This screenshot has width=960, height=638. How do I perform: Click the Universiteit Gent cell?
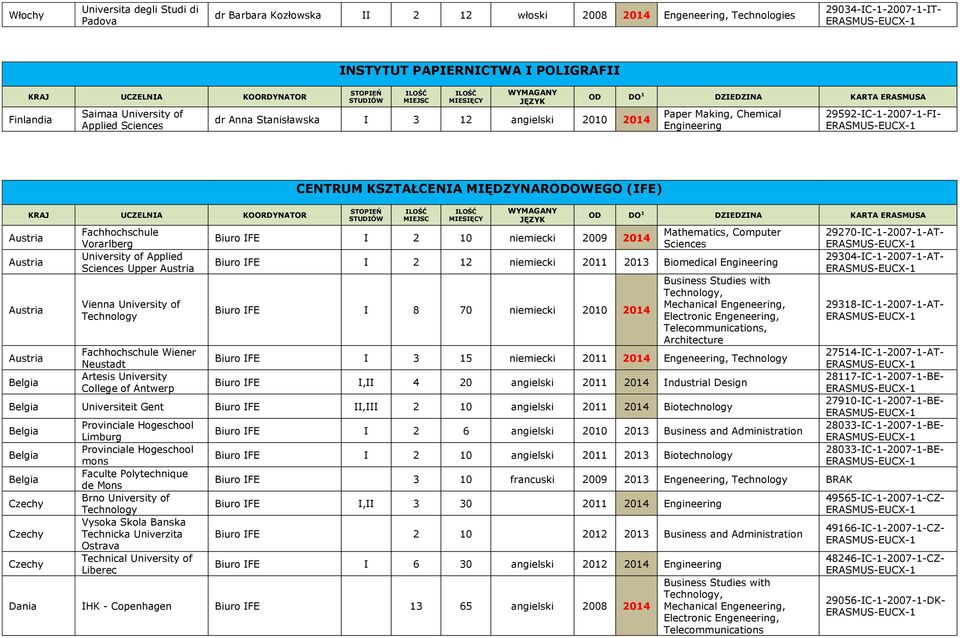point(141,407)
